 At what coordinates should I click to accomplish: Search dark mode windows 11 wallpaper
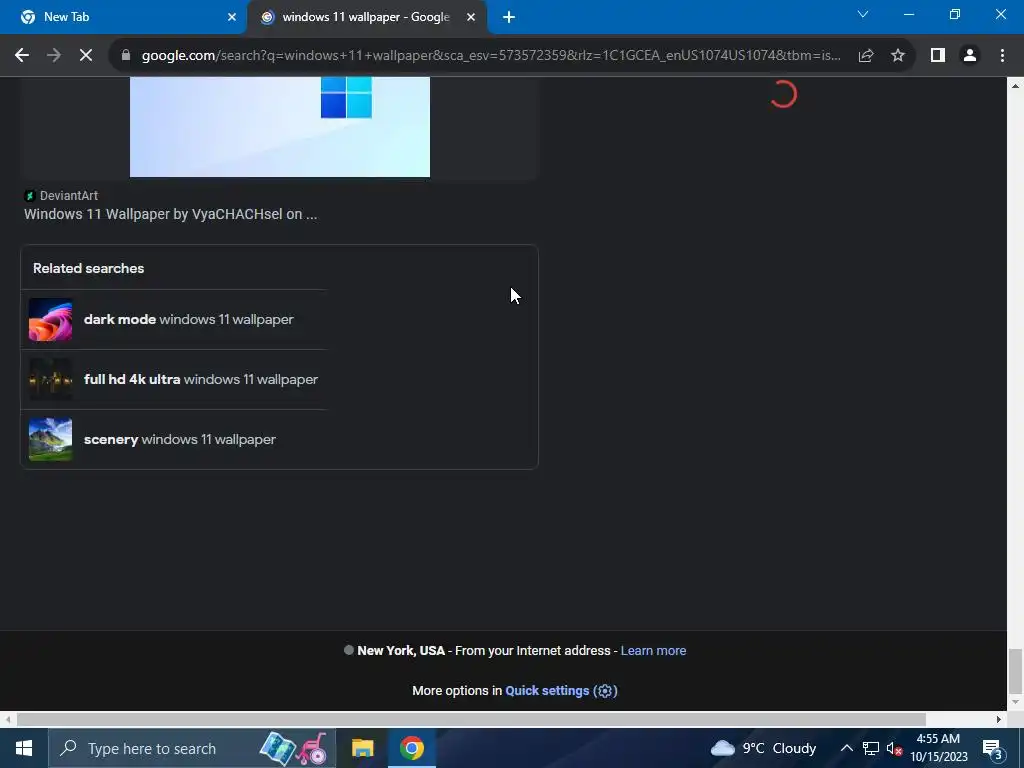(x=174, y=319)
